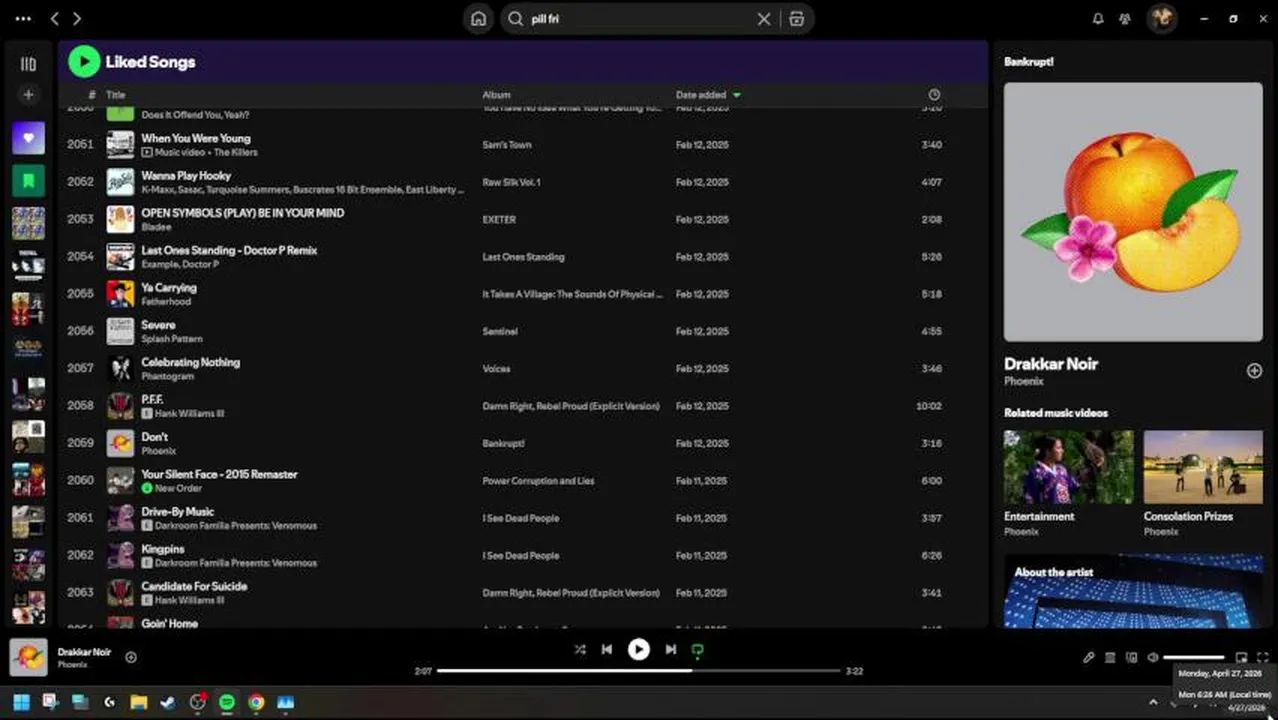
Task: Open the three-dots app menu
Action: (23, 19)
